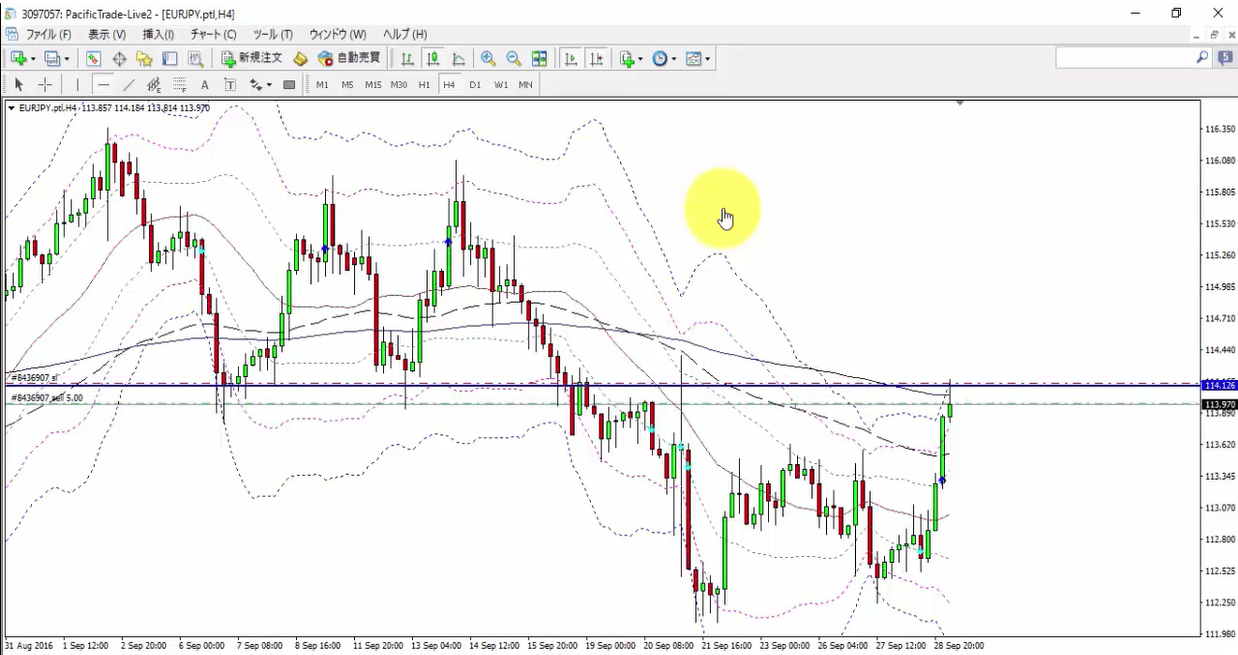The width and height of the screenshot is (1238, 655).
Task: Expand the Indicators dropdown arrow
Action: [641, 59]
